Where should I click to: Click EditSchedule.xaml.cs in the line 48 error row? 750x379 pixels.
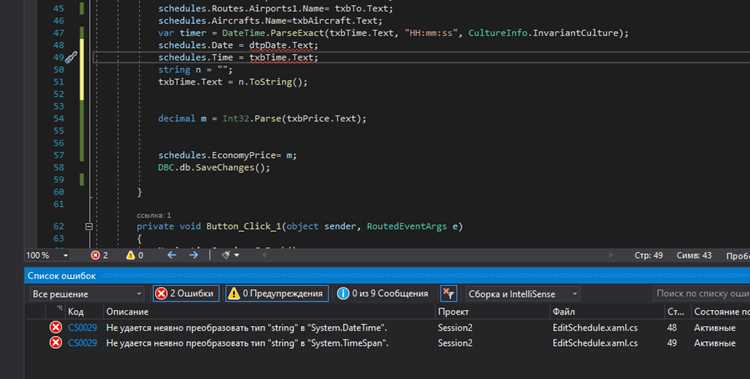595,328
